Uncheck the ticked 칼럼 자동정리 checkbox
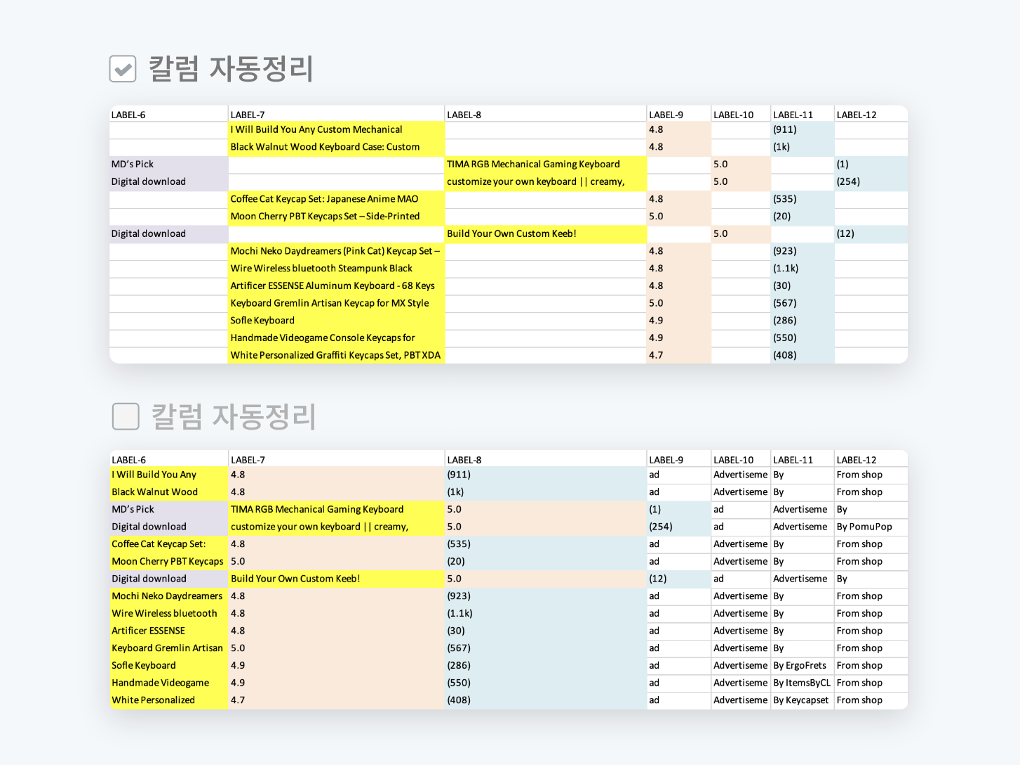This screenshot has width=1020, height=766. [x=123, y=69]
